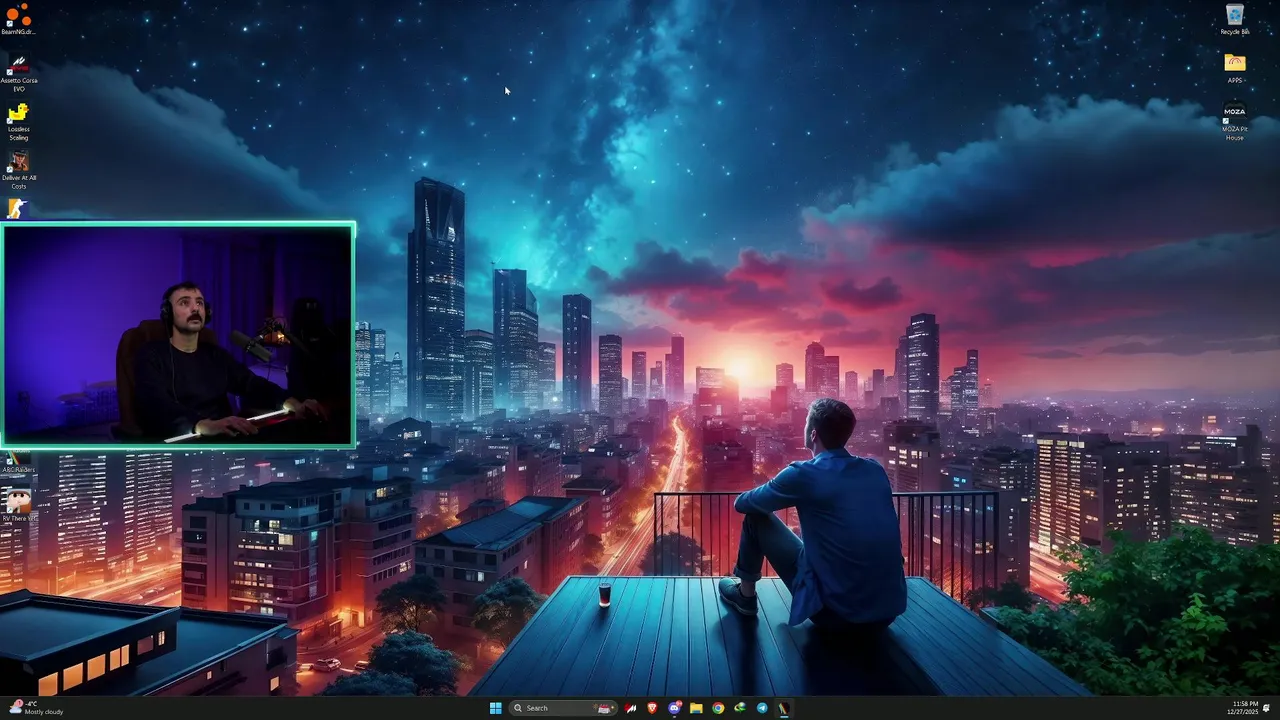
Task: Open Brave browser from the taskbar
Action: [x=652, y=708]
